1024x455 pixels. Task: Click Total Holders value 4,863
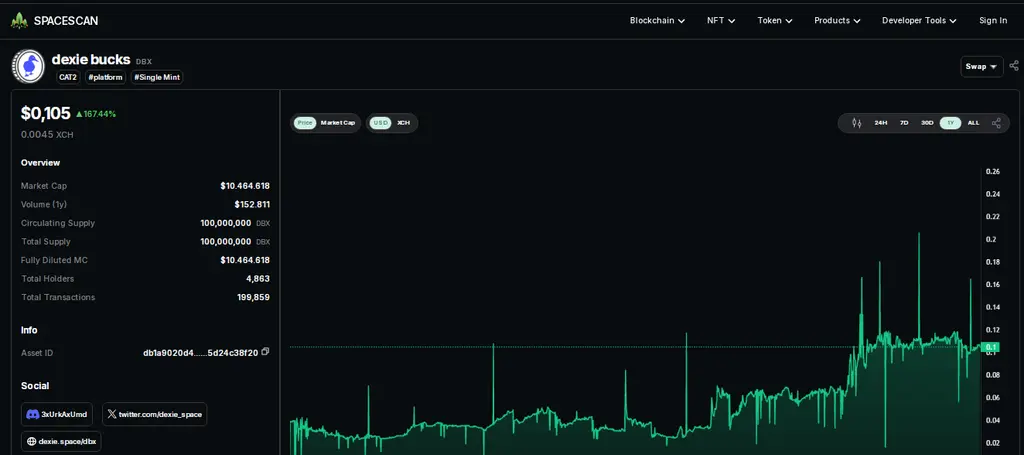(257, 279)
